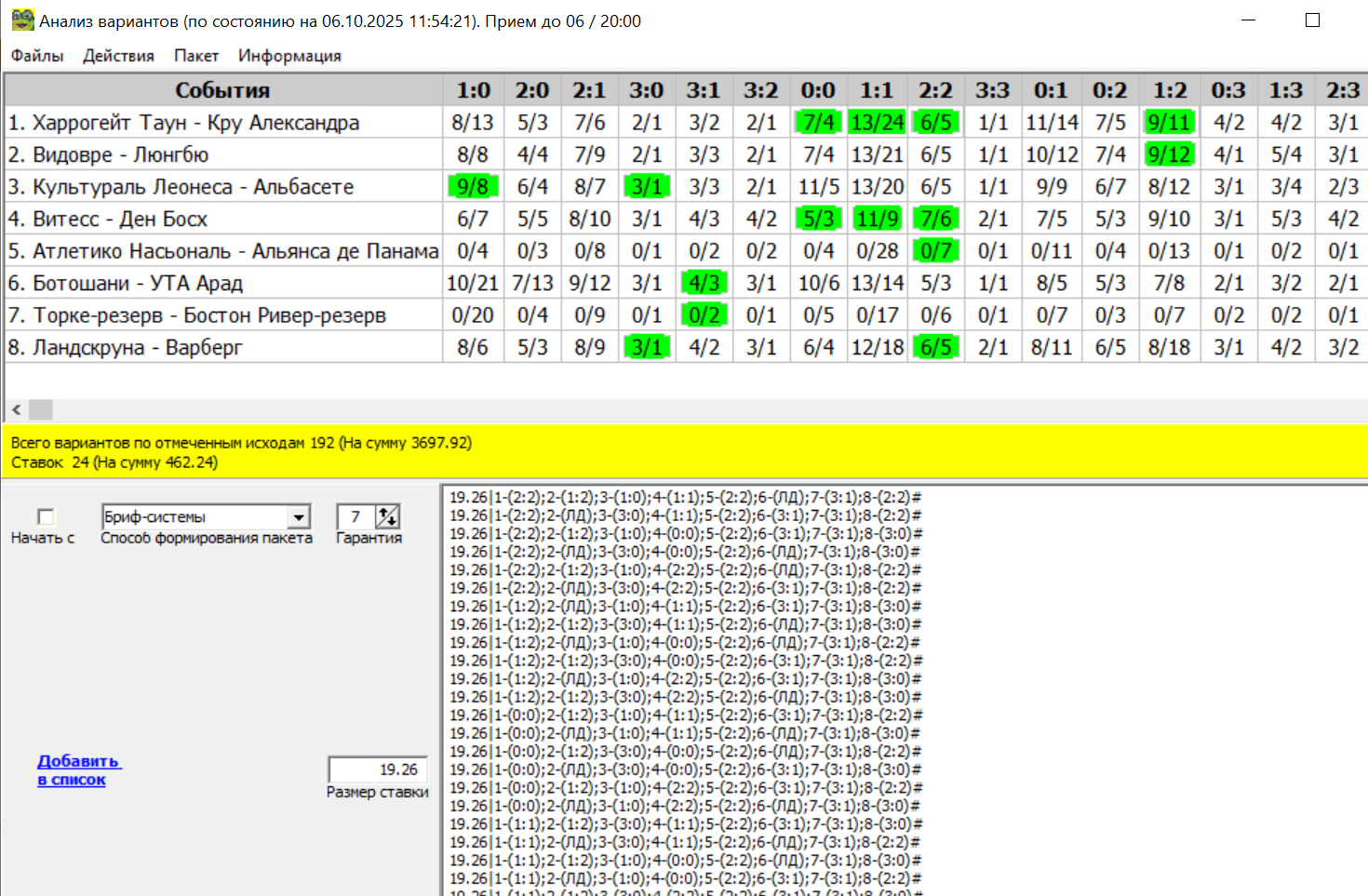
Task: Click the Размер ставки field showing 19.26
Action: [x=378, y=769]
